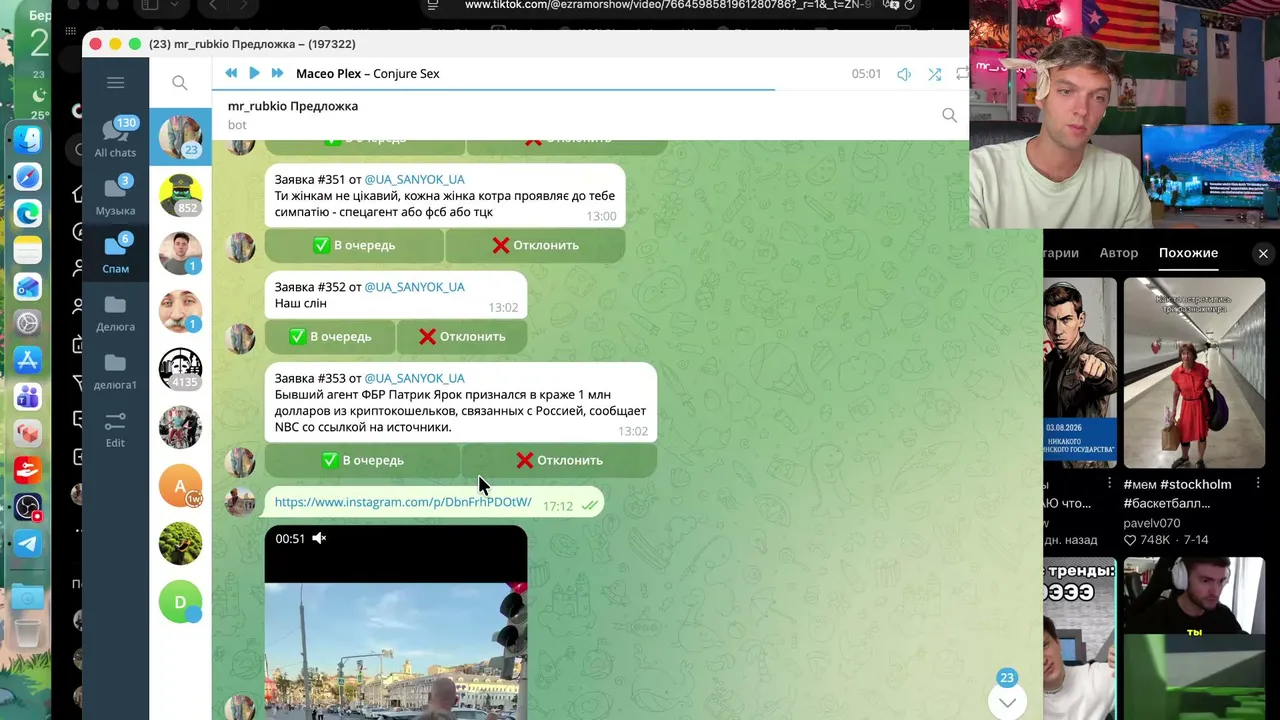Switch to the Похожие tab in TikTok

[x=1188, y=253]
